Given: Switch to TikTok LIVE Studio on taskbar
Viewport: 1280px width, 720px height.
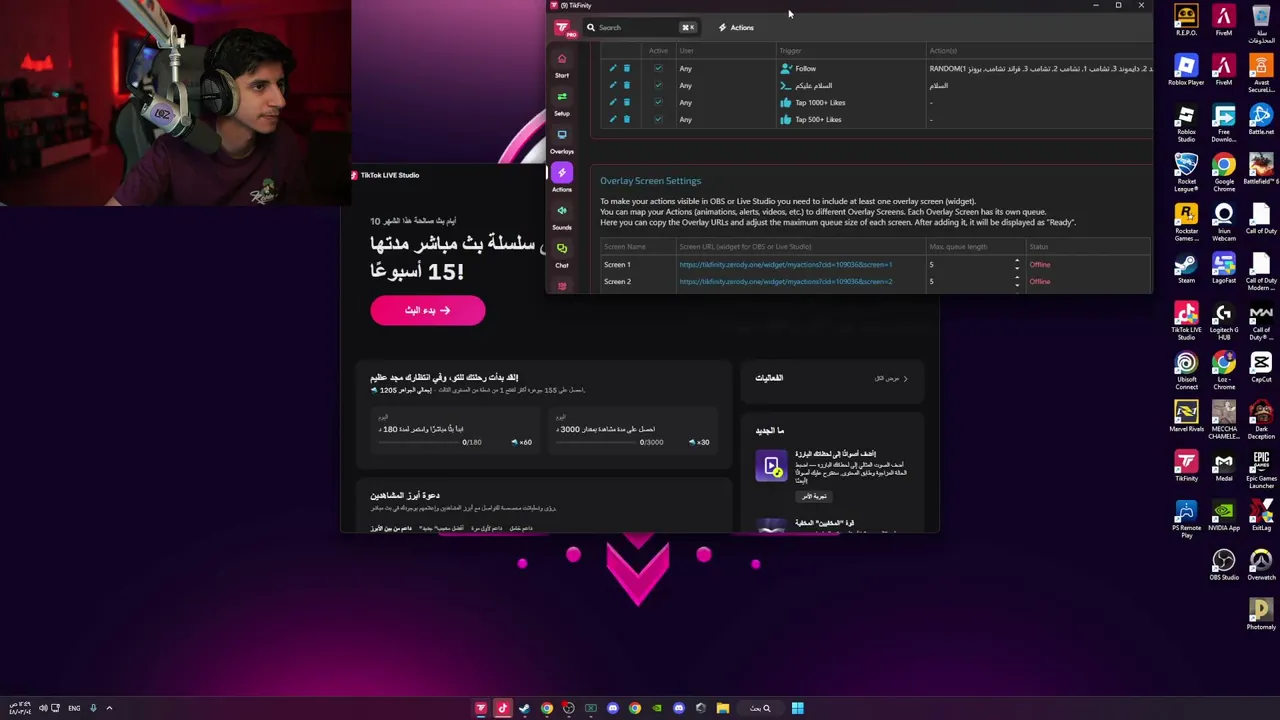Looking at the screenshot, I should coord(502,708).
